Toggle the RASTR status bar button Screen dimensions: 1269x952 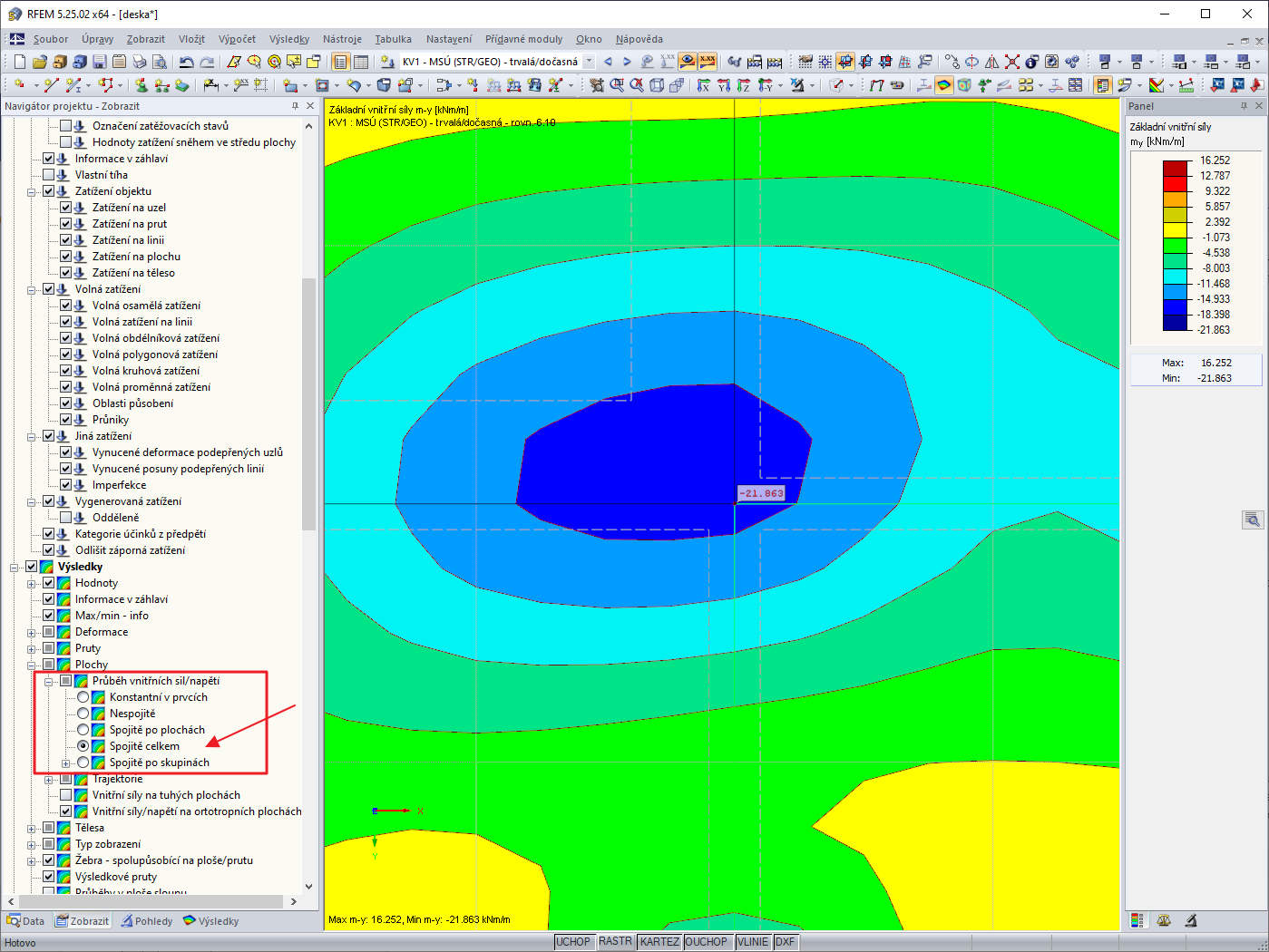(615, 942)
